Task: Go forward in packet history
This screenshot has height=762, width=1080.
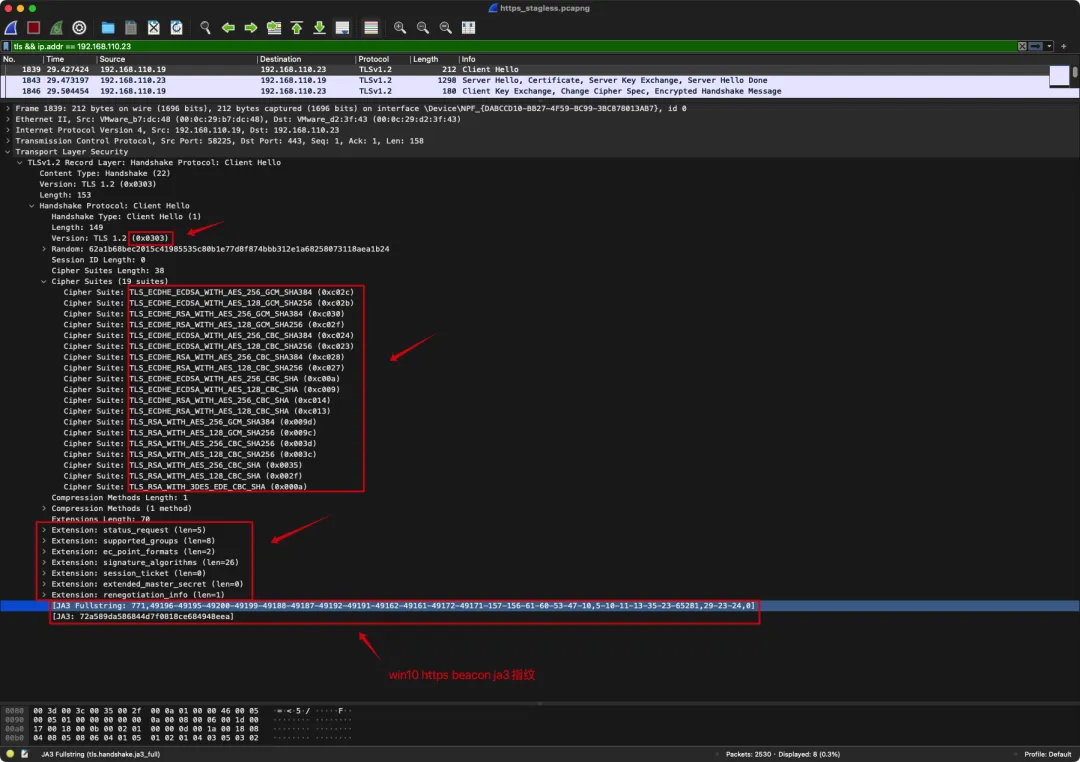Action: [251, 28]
